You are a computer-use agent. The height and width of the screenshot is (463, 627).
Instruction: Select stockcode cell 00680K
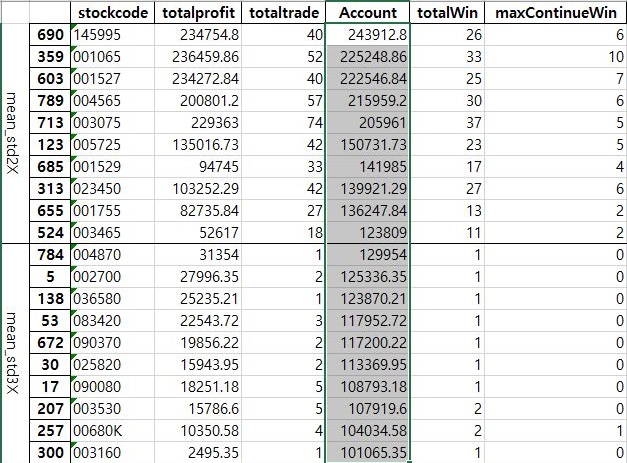click(112, 431)
